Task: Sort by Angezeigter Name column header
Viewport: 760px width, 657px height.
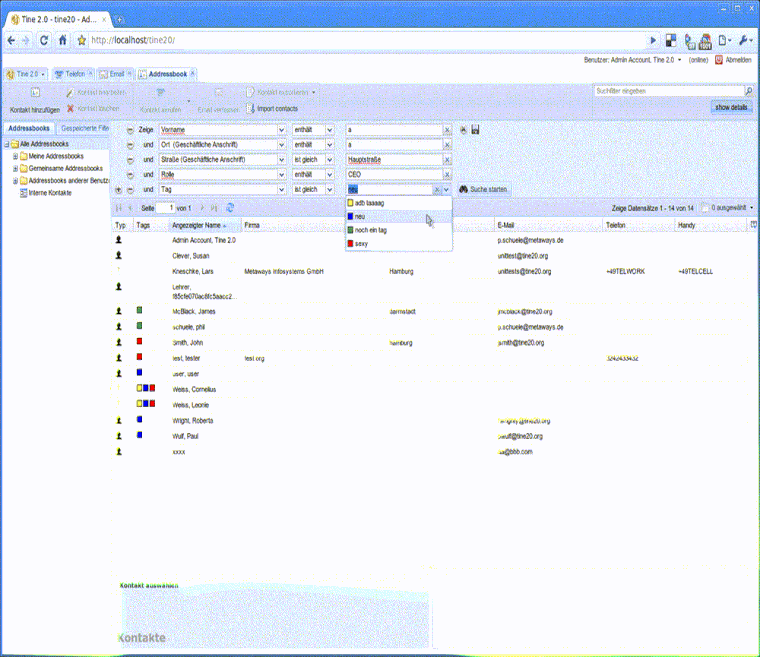Action: pyautogui.click(x=206, y=225)
